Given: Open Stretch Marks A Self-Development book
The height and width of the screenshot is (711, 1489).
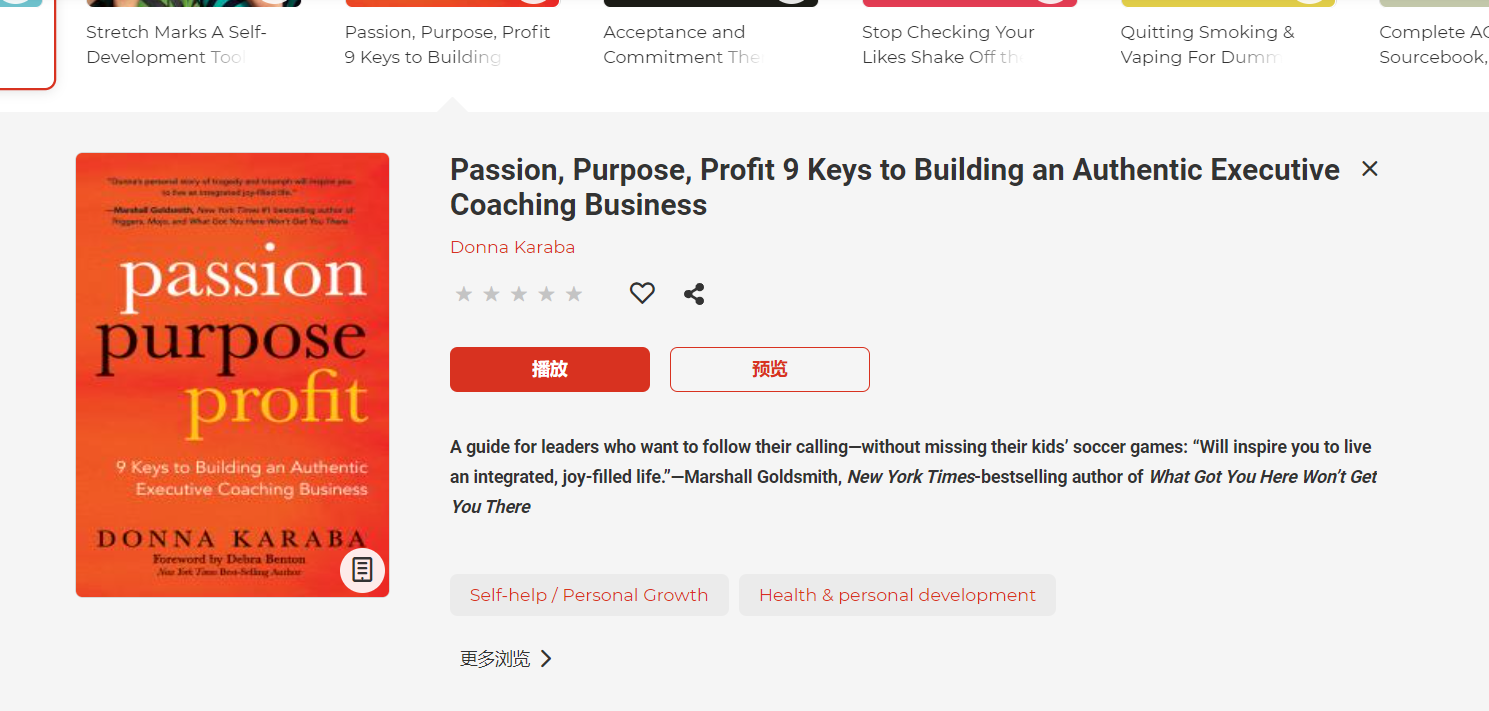Looking at the screenshot, I should point(176,45).
